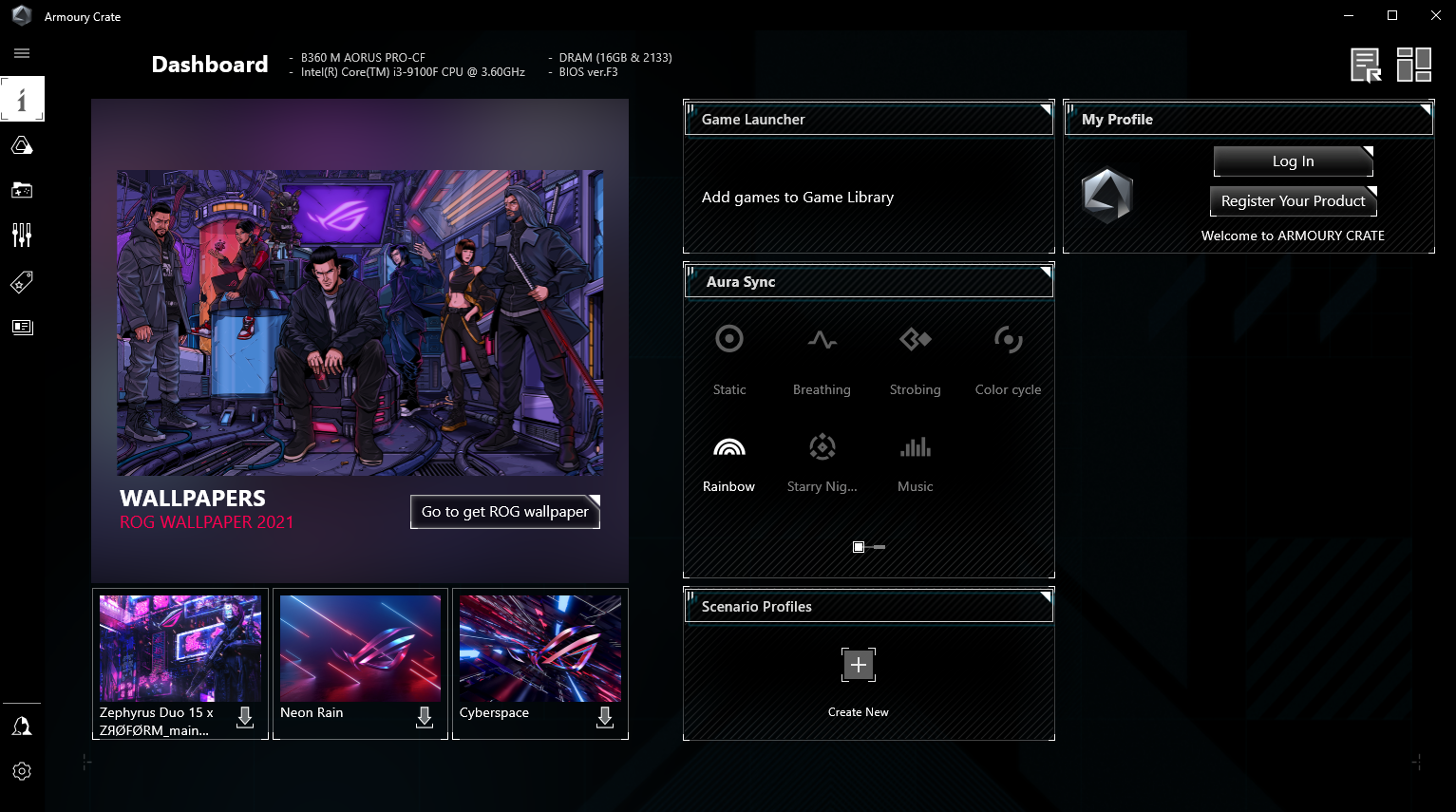This screenshot has width=1456, height=812.
Task: Click the ROG profile avatar icon
Action: click(x=1107, y=196)
